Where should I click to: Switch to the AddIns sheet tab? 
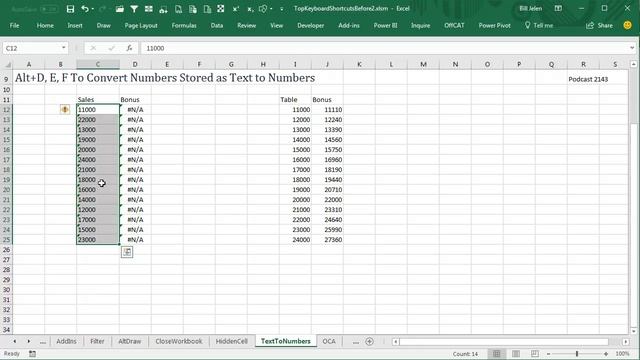point(66,341)
